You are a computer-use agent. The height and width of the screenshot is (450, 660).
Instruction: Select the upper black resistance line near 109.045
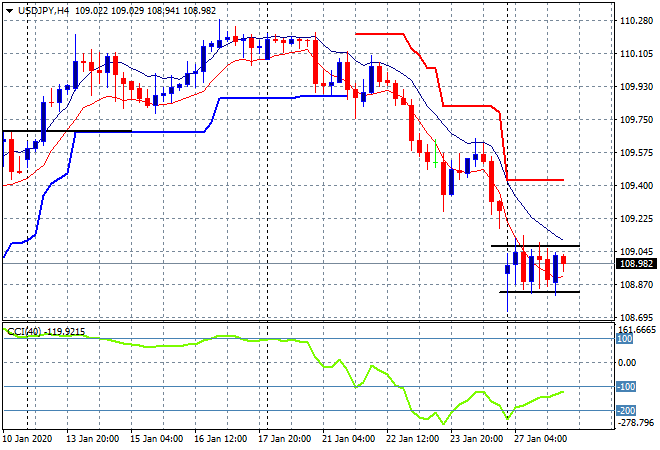pos(535,245)
